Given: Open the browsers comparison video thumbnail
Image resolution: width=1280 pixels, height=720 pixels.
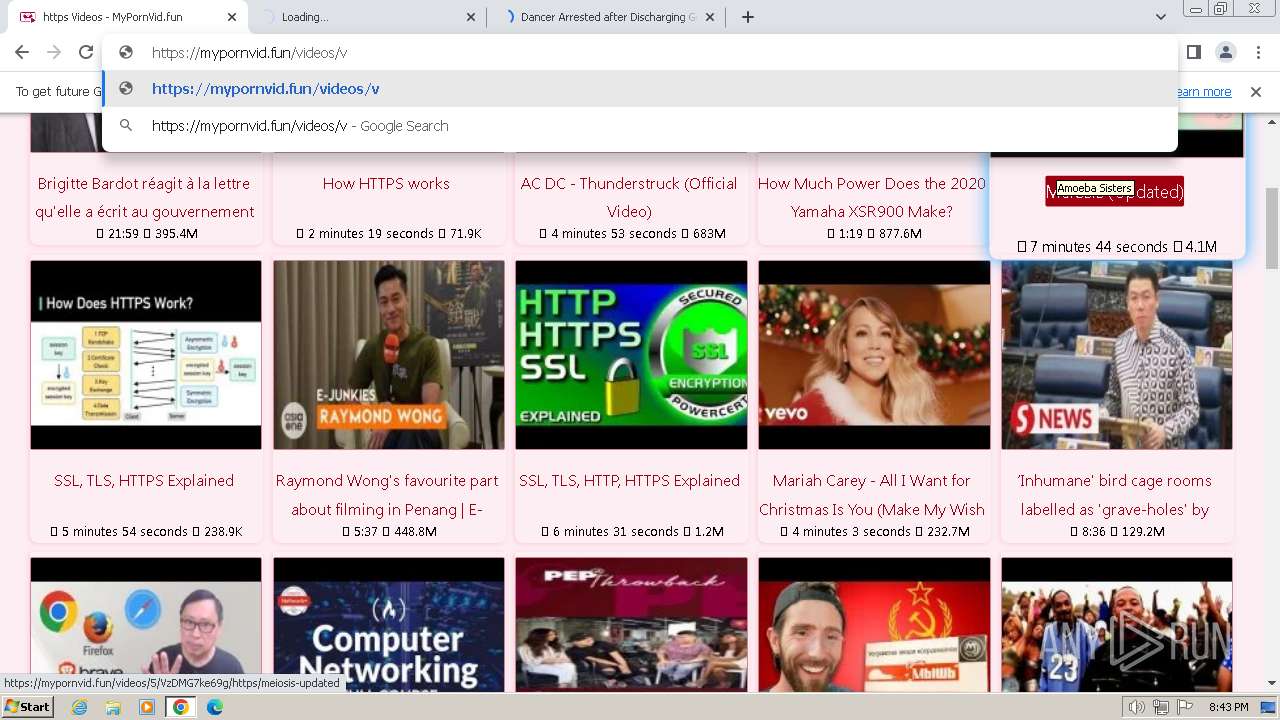Looking at the screenshot, I should click(x=146, y=624).
